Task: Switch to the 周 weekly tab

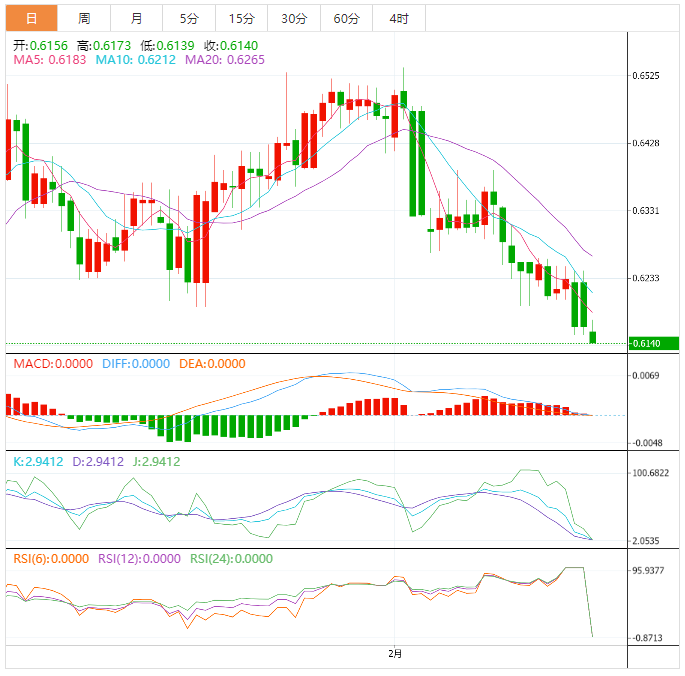Action: pyautogui.click(x=84, y=18)
